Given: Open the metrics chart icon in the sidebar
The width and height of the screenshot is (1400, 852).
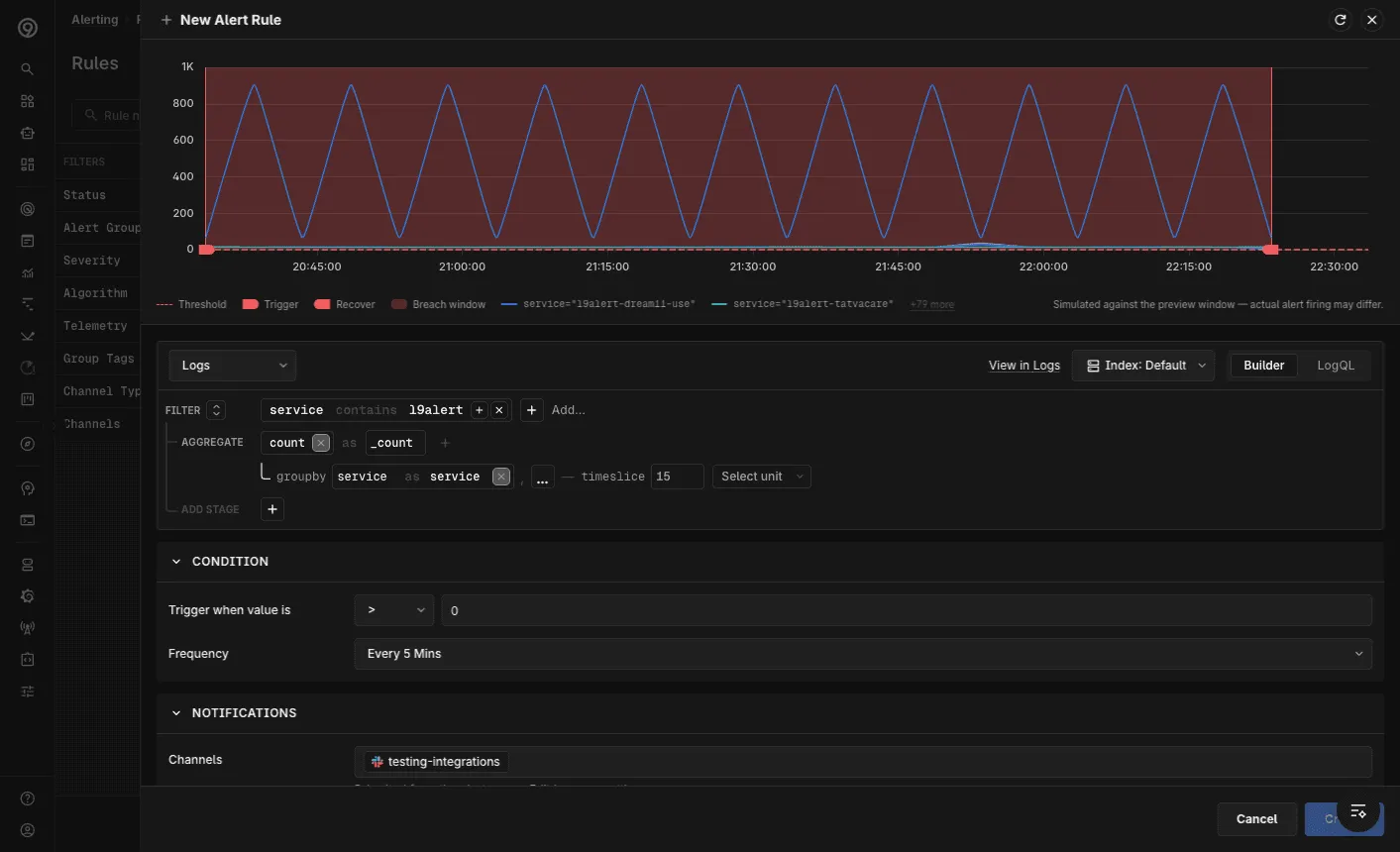Looking at the screenshot, I should tap(27, 272).
